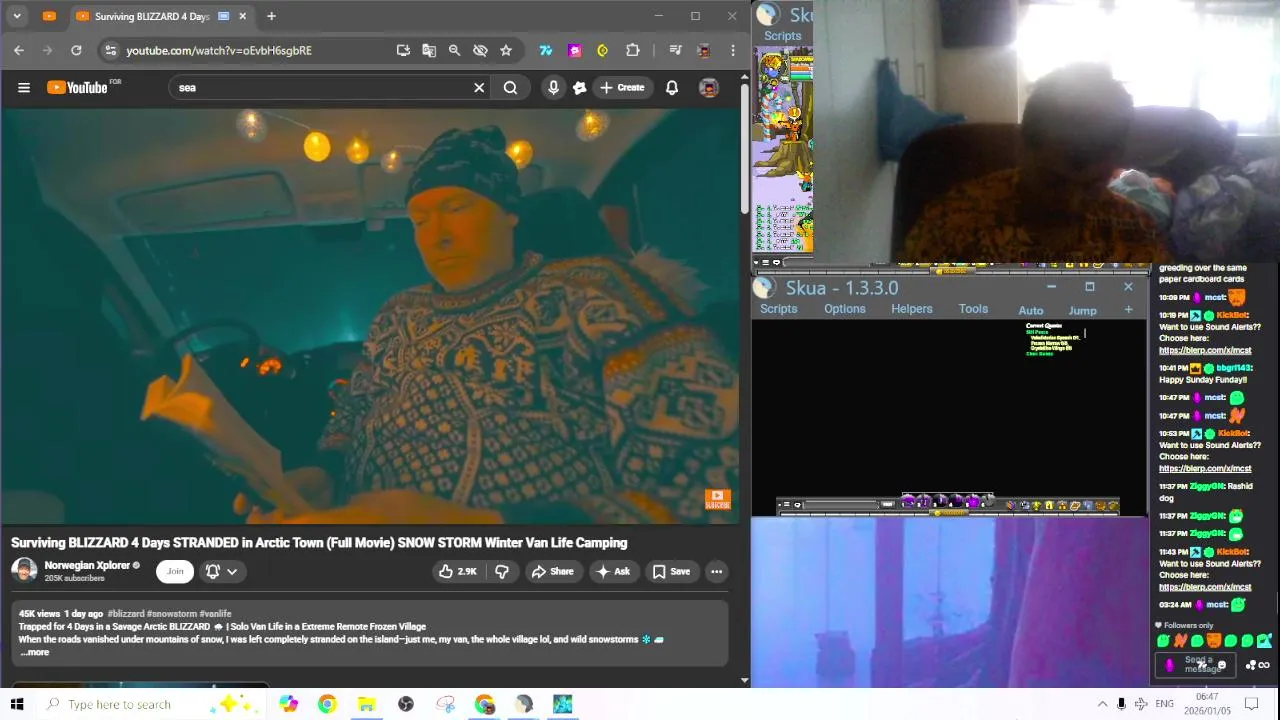Viewport: 1280px width, 720px height.
Task: Open Chrome zoom magnifier in address bar
Action: click(x=454, y=50)
